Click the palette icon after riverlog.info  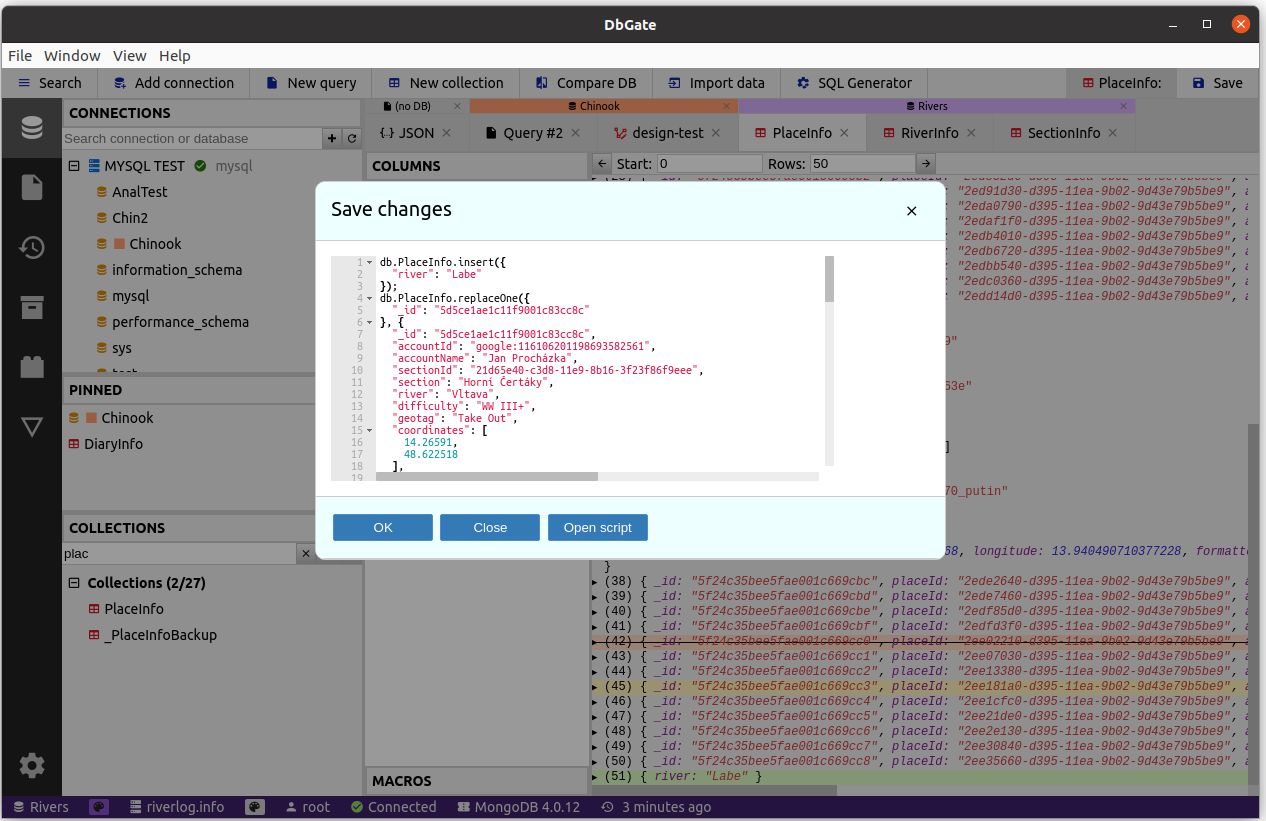(x=255, y=807)
